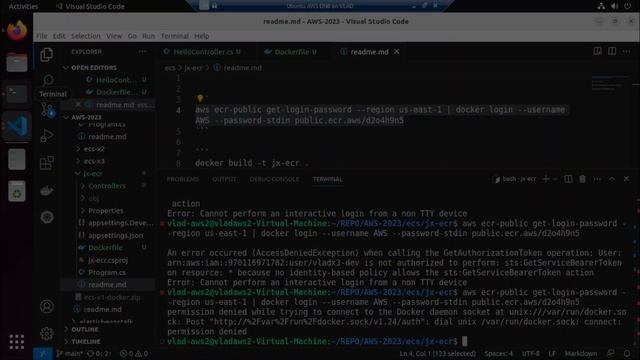Click the remote window indicator in status bar
This screenshot has width=640, height=360.
point(42,353)
